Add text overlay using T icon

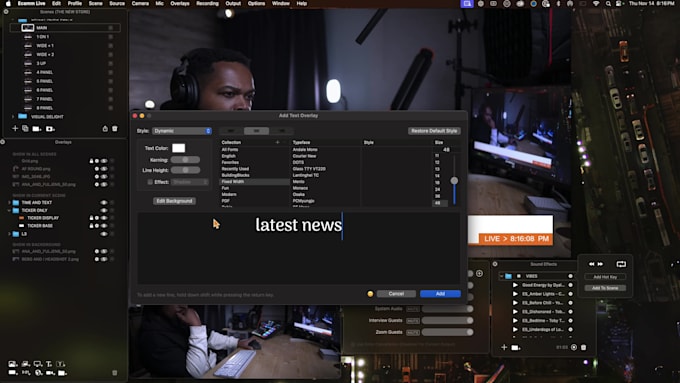[x=49, y=364]
